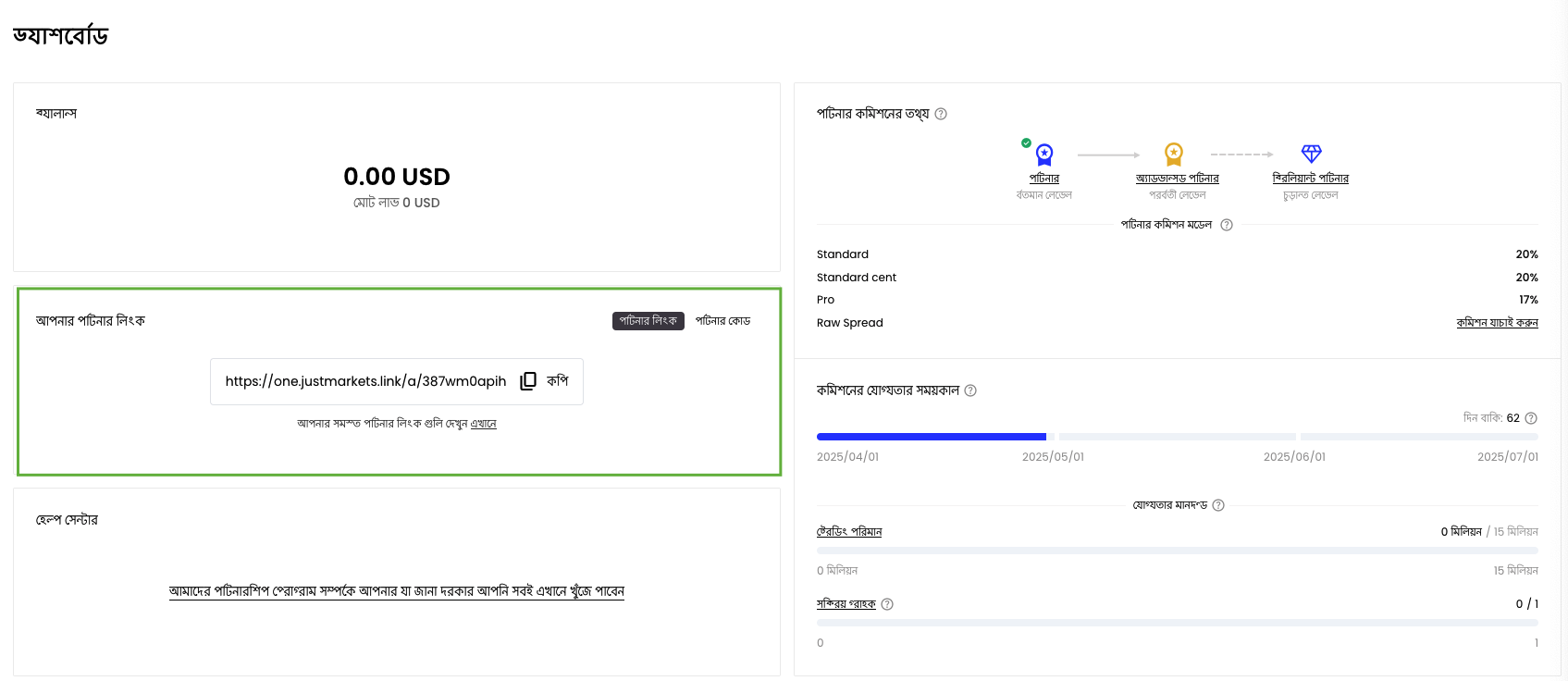Click the blue Partner level badge icon

click(1044, 154)
